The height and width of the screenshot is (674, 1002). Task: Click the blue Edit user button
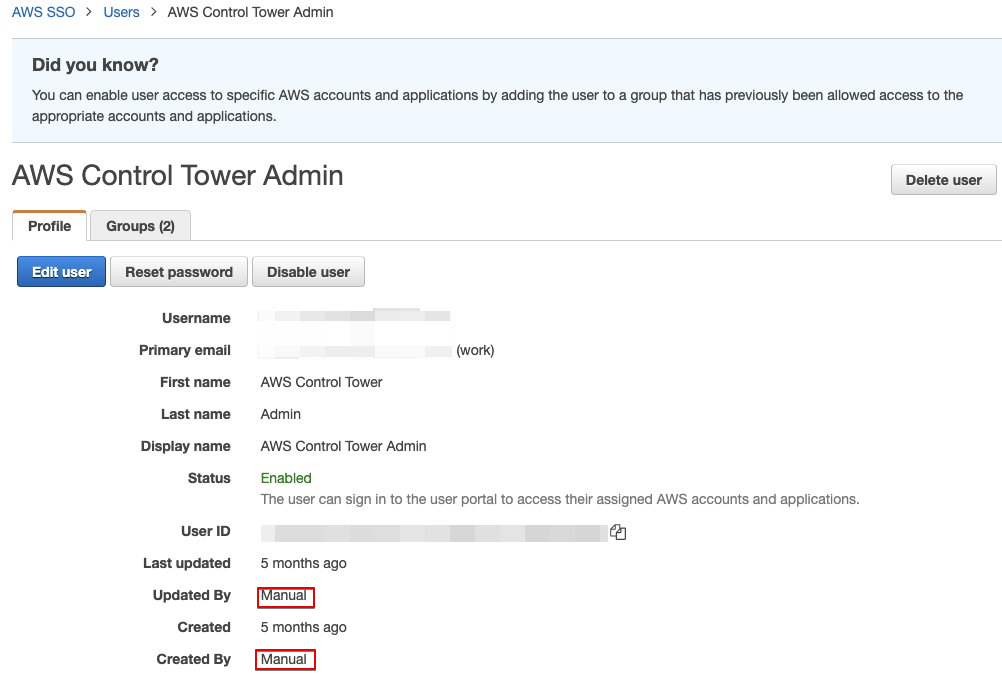(61, 272)
